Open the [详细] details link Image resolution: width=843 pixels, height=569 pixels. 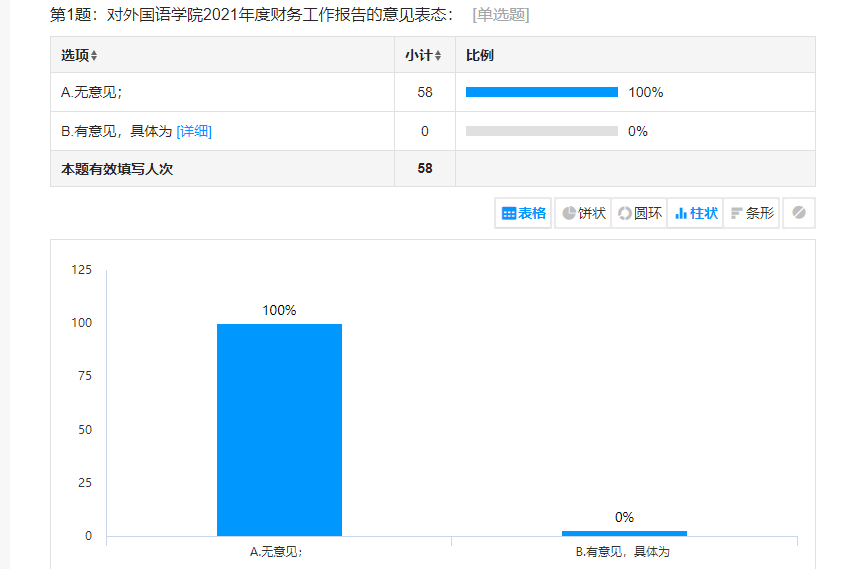tap(194, 131)
